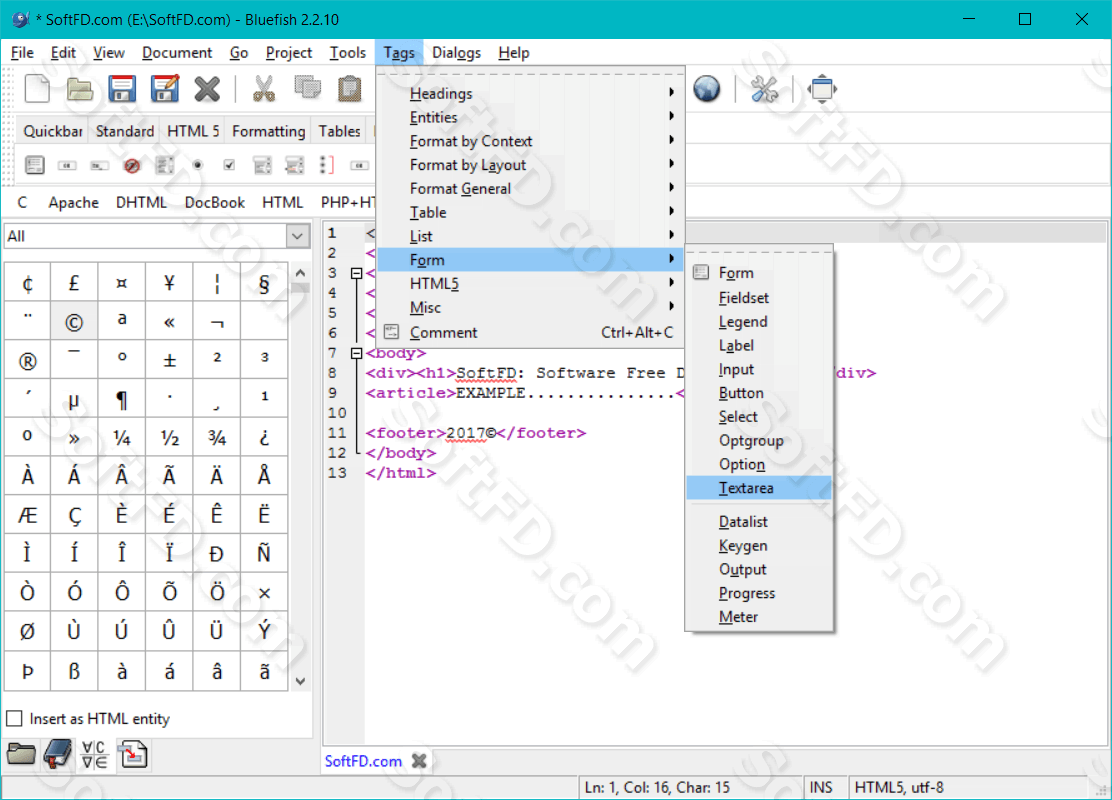The height and width of the screenshot is (800, 1112).
Task: Expand the Headings submenu
Action: 530,93
